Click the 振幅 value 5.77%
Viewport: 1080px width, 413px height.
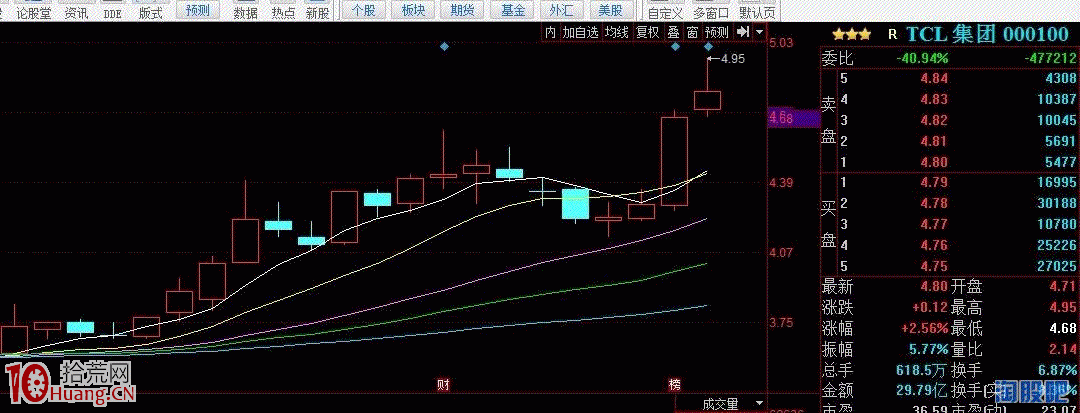click(x=926, y=349)
